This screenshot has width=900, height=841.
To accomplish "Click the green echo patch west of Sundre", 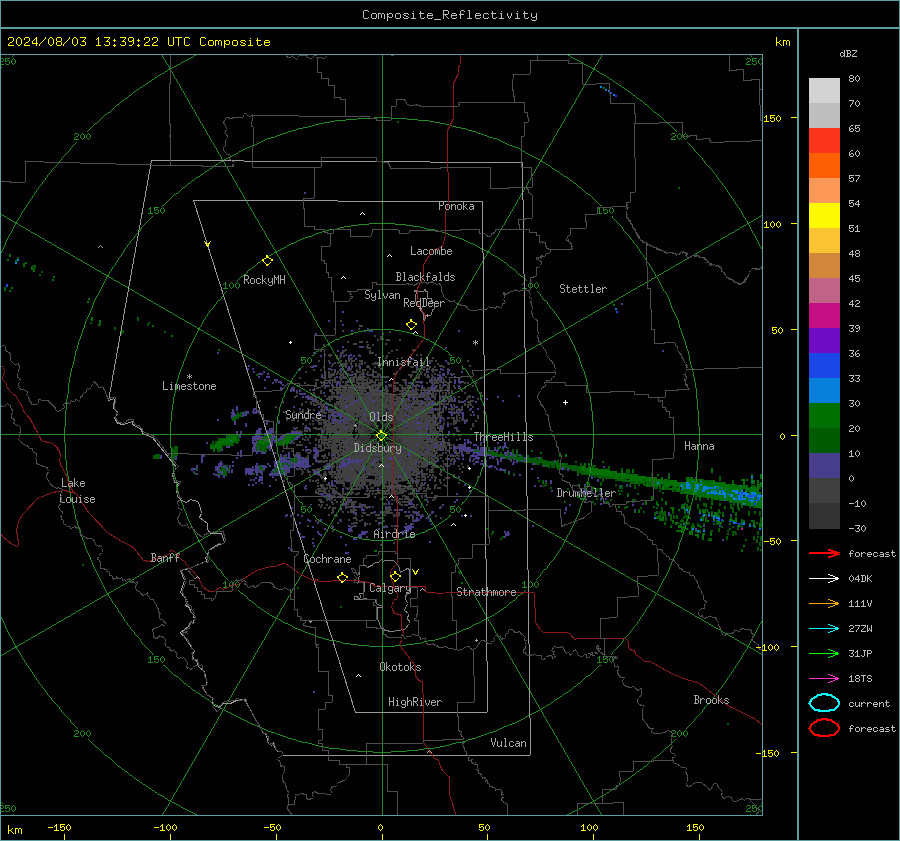I will click(x=225, y=442).
